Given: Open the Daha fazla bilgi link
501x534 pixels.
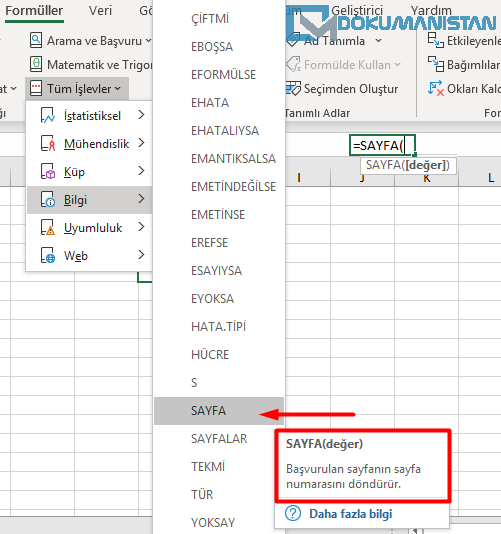Looking at the screenshot, I should (x=350, y=514).
